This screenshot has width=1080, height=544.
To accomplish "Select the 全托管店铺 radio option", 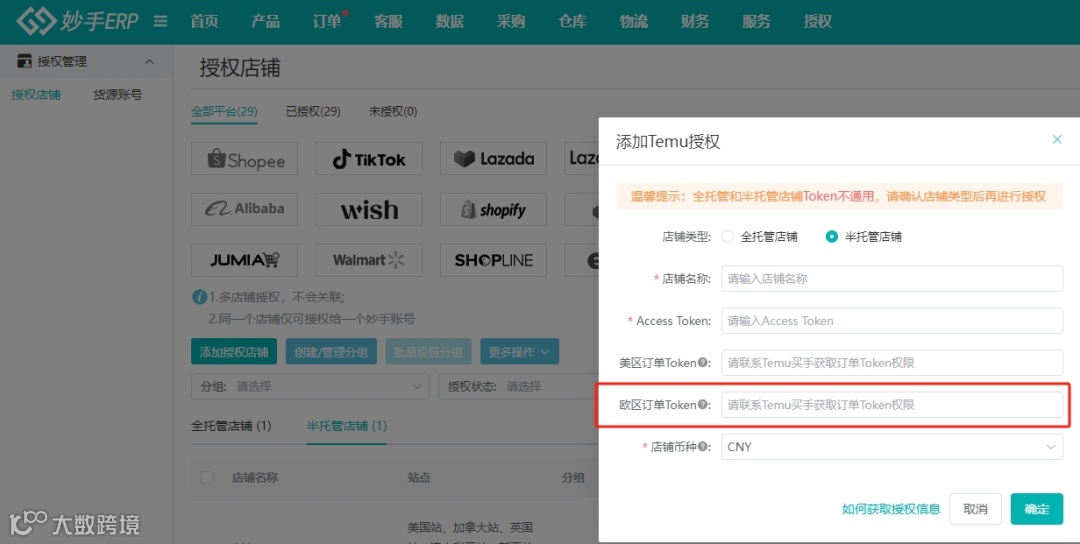I will pos(727,237).
